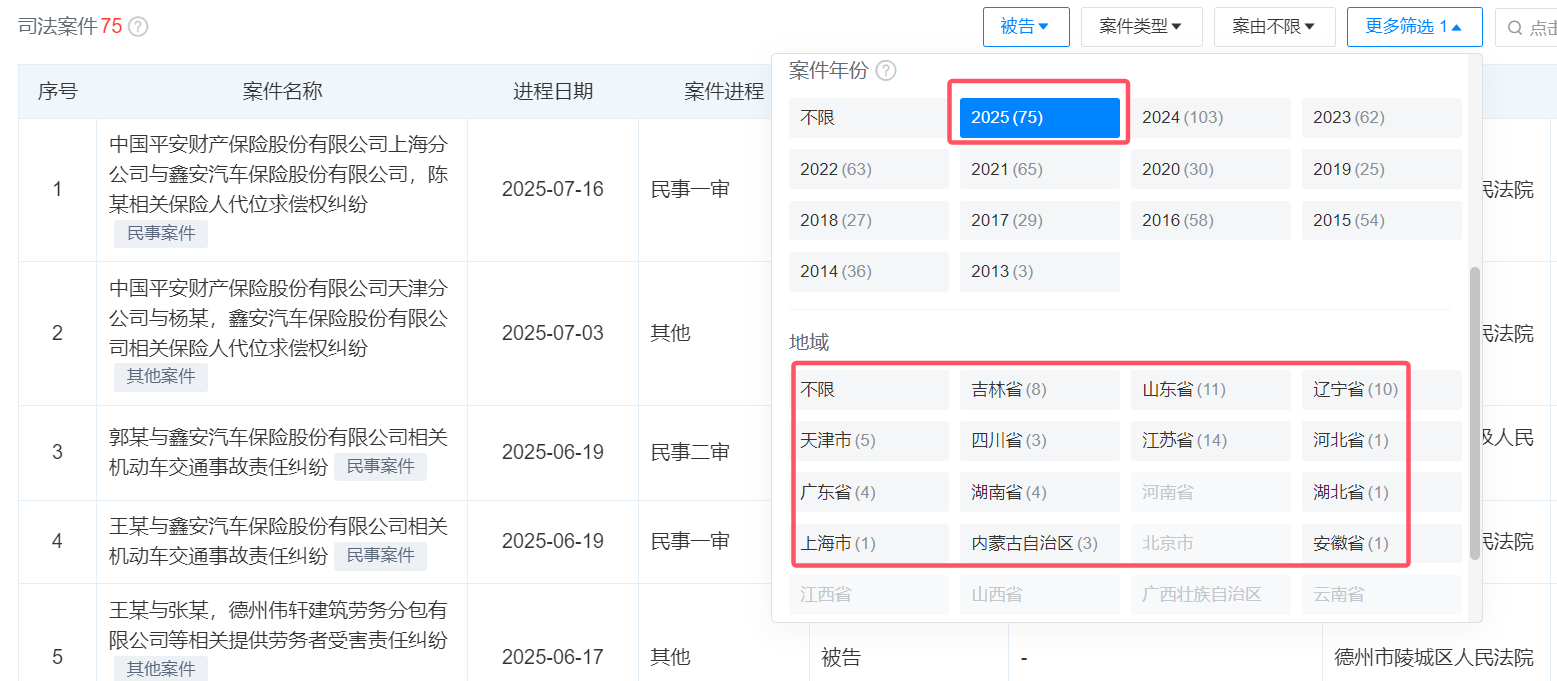The width and height of the screenshot is (1557, 681).
Task: Click the 民事案件 tag in row 1
Action: 161,234
